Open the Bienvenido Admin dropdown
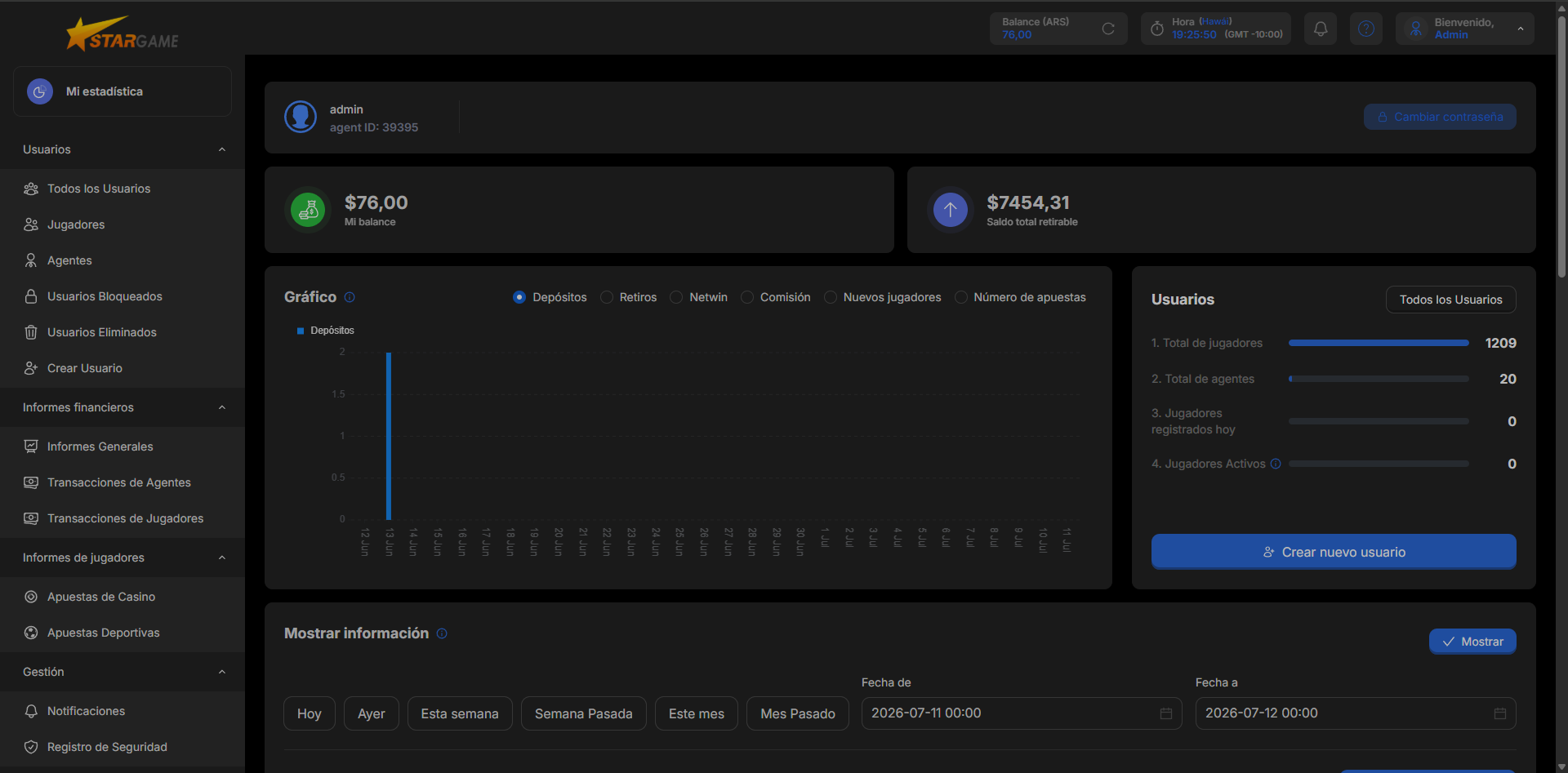This screenshot has height=773, width=1568. point(1464,29)
